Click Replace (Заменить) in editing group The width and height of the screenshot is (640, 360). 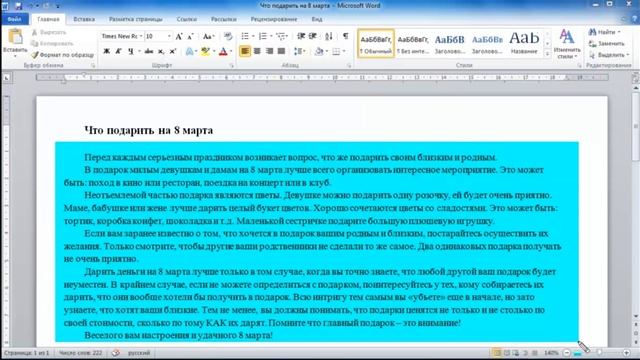607,43
